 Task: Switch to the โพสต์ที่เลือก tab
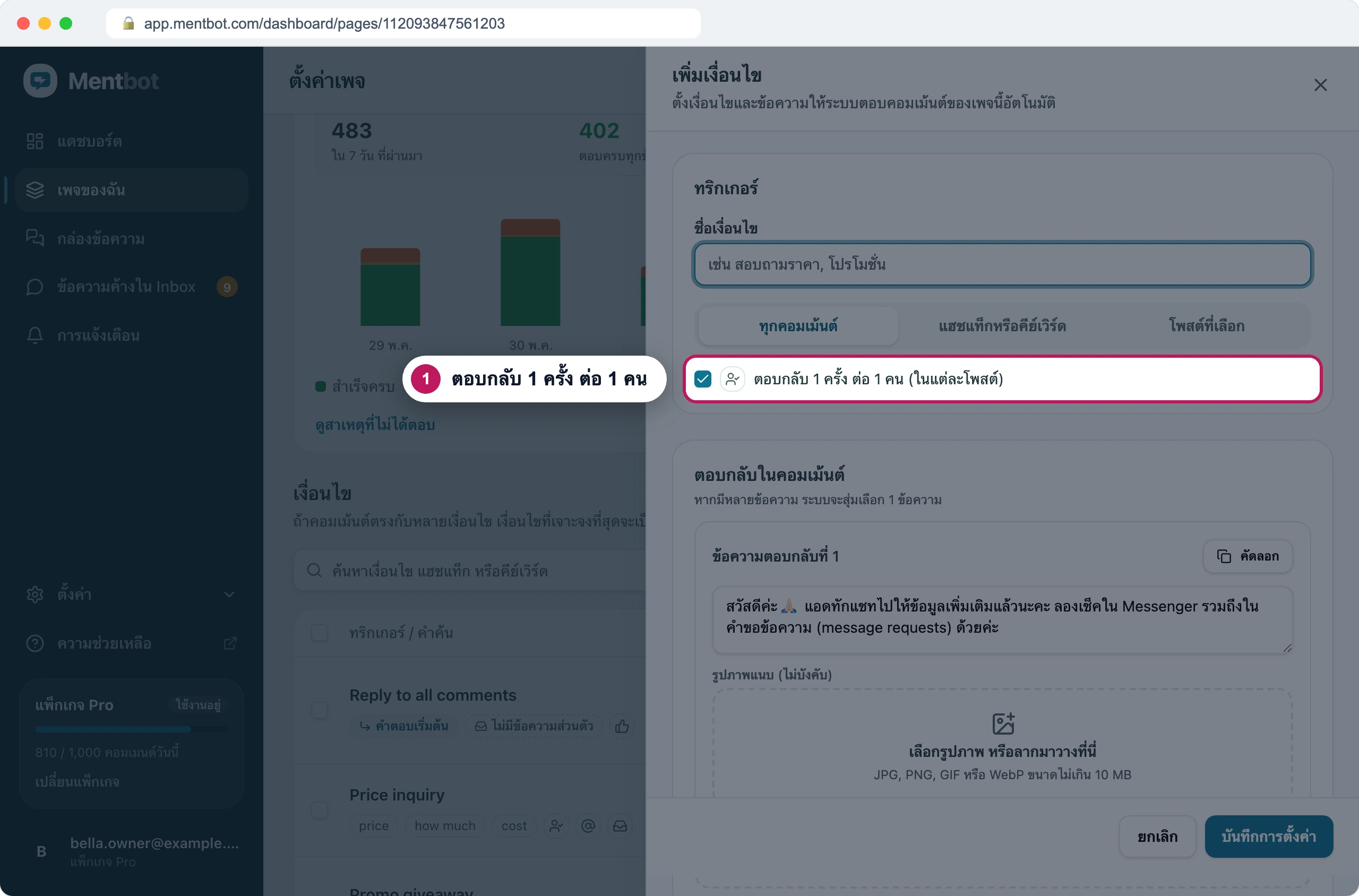[1207, 326]
